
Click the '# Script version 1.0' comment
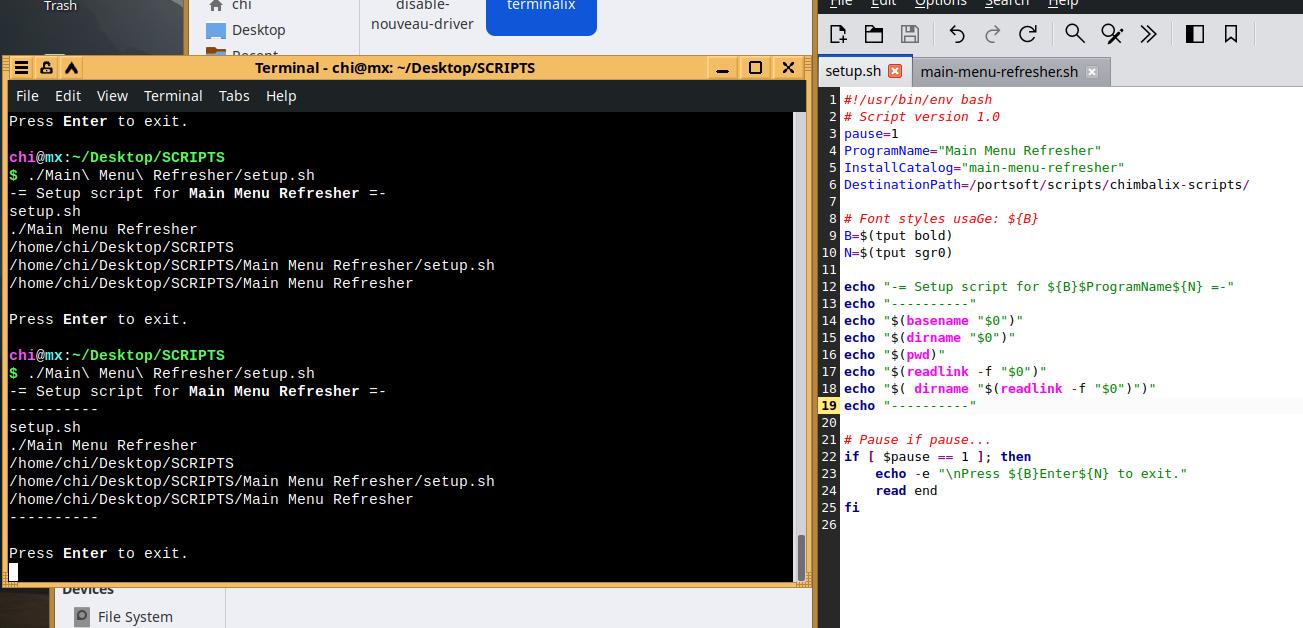point(921,116)
